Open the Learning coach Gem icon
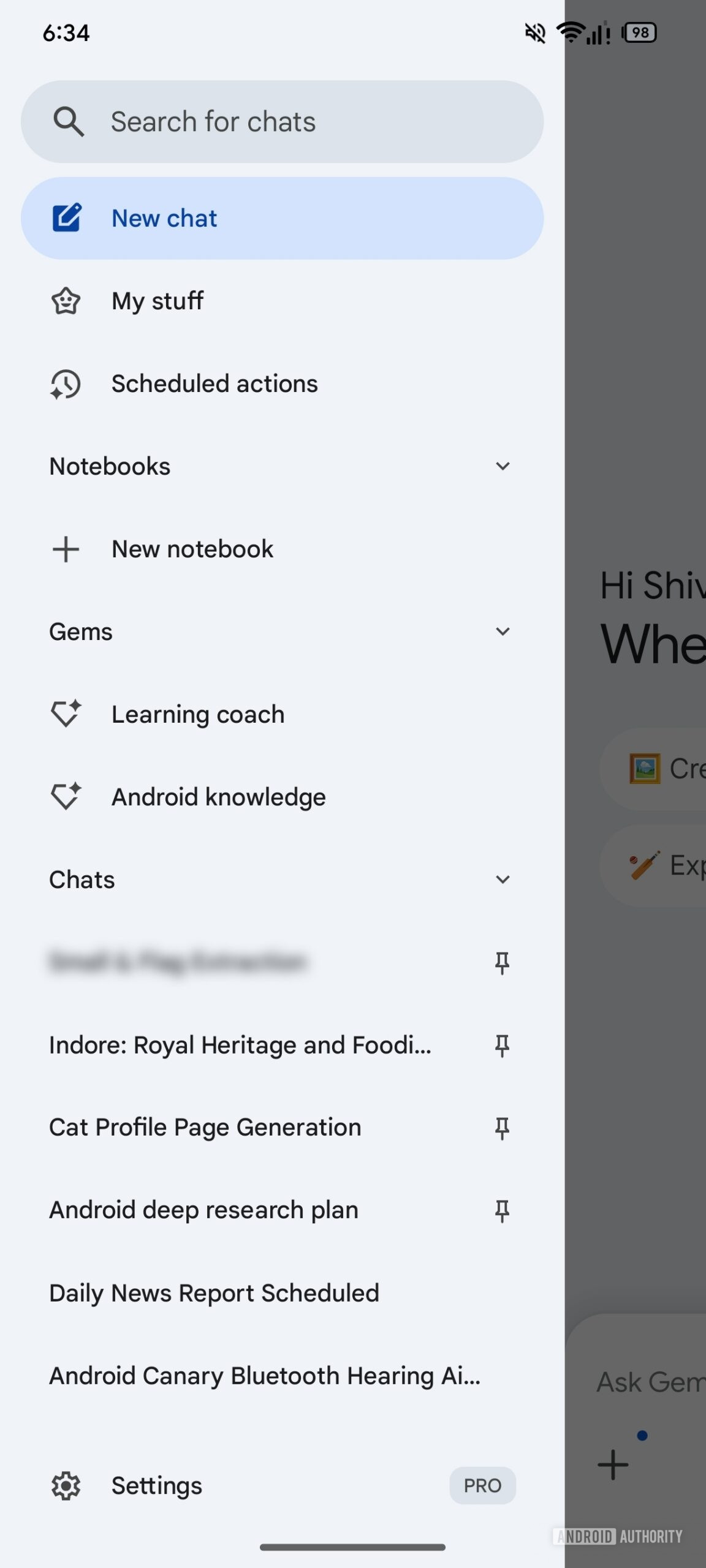Viewport: 706px width, 1568px height. tap(66, 714)
